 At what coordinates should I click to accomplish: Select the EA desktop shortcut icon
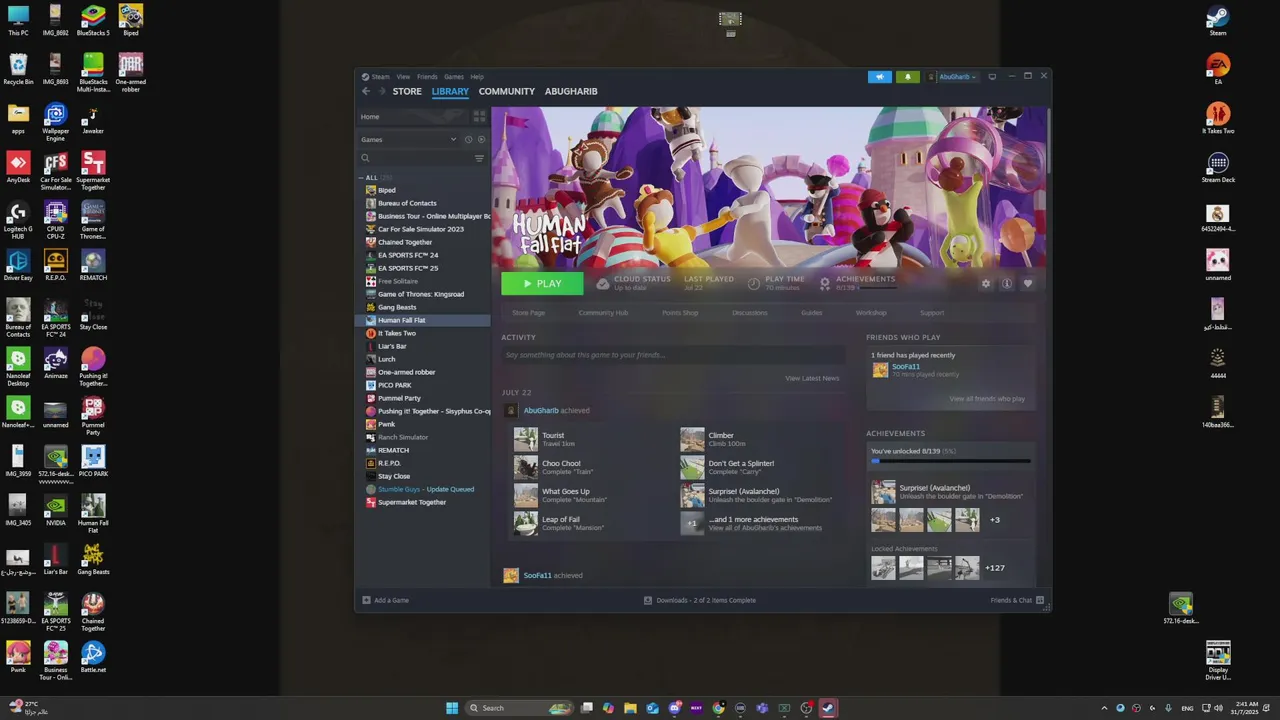(x=1218, y=70)
